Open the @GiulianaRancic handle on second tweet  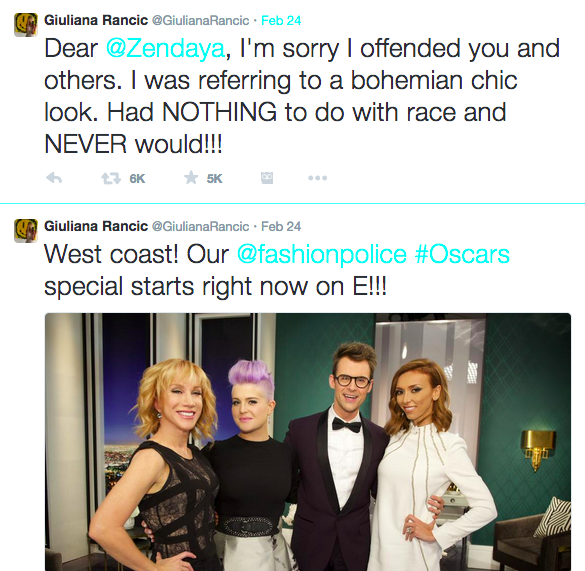click(x=200, y=226)
